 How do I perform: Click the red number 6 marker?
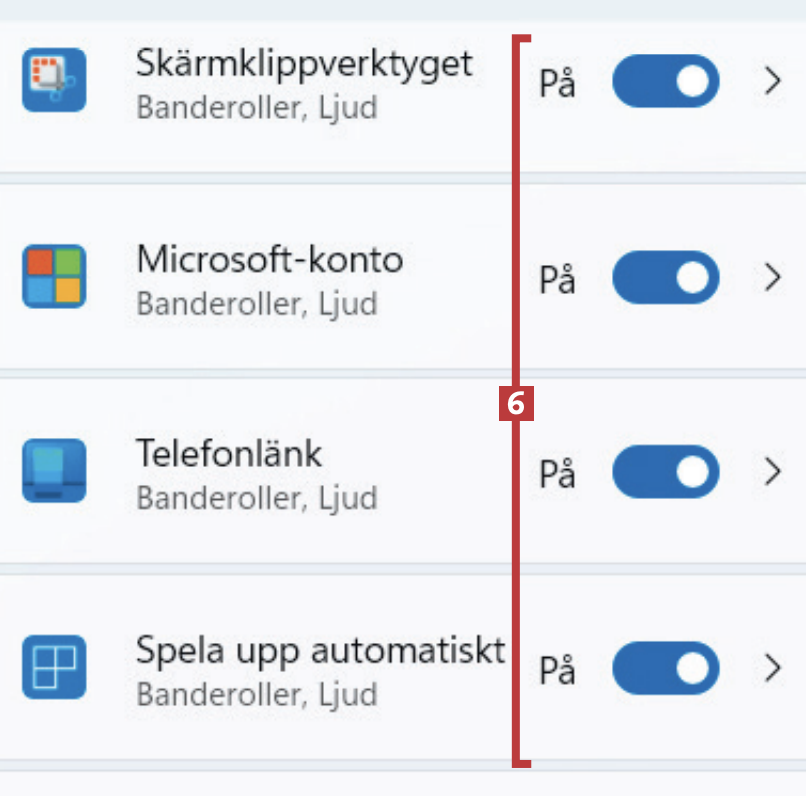click(516, 403)
